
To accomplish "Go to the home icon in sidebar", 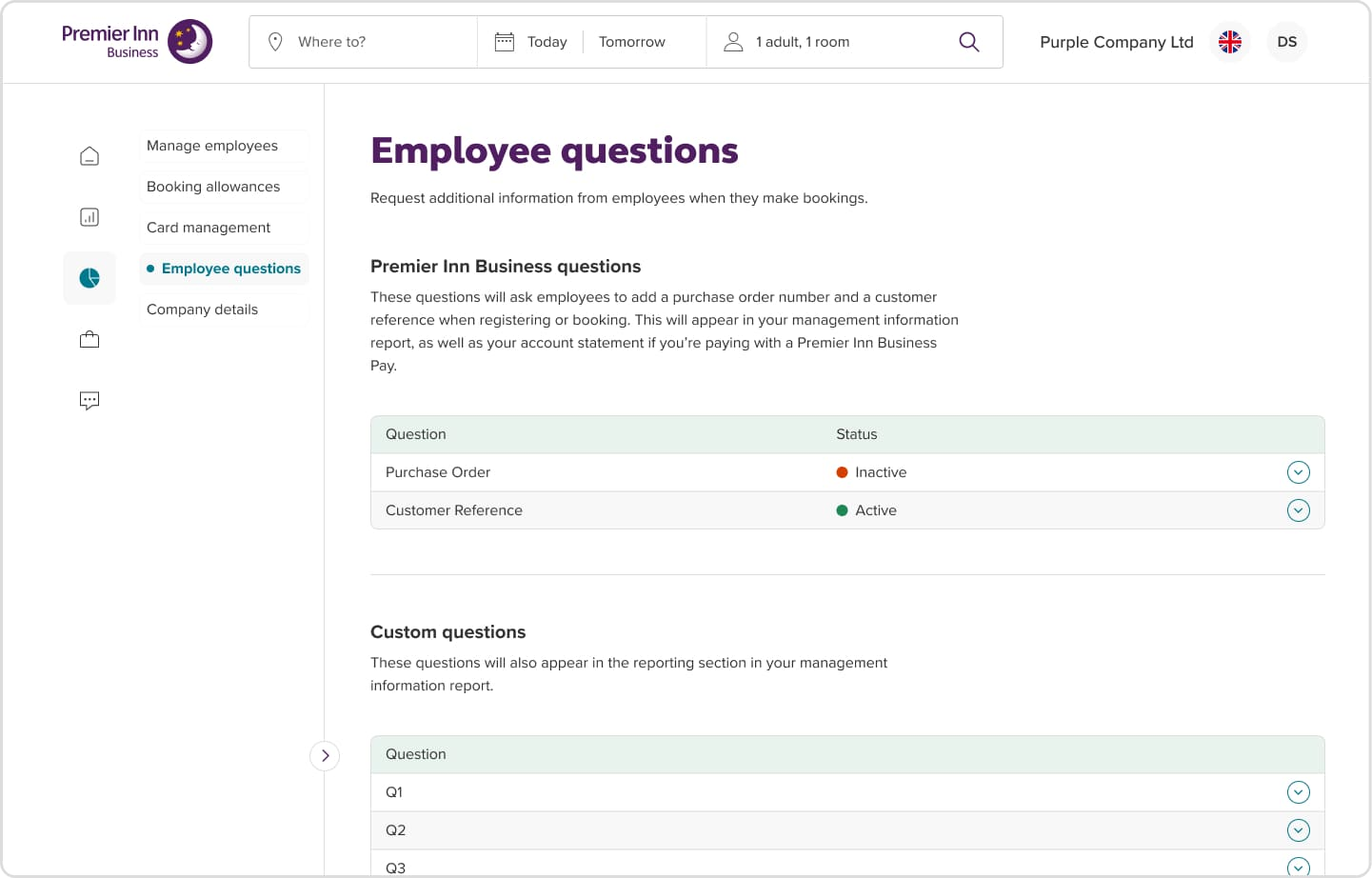I will [x=89, y=156].
